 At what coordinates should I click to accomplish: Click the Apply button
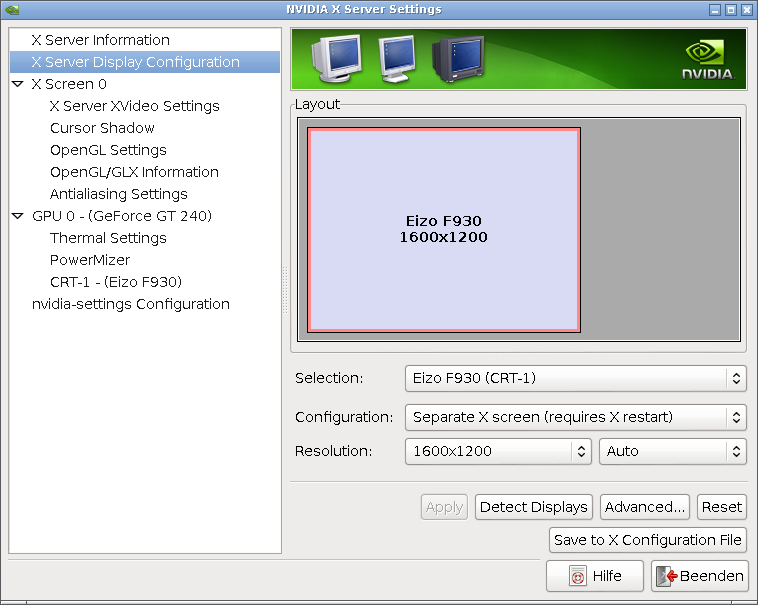444,507
